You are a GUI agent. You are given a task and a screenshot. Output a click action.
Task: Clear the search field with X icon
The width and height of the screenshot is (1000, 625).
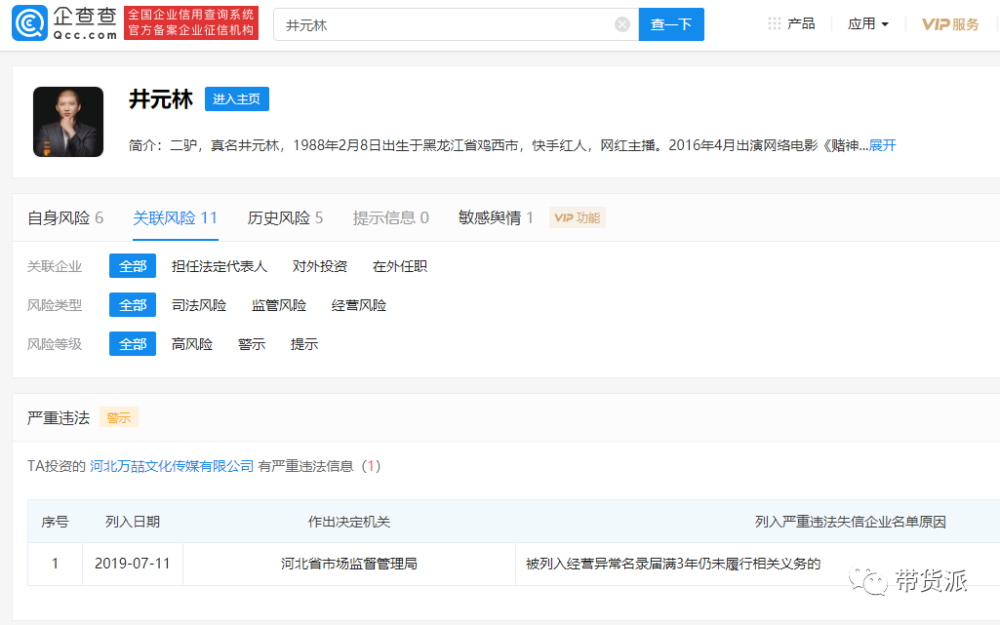pos(622,25)
